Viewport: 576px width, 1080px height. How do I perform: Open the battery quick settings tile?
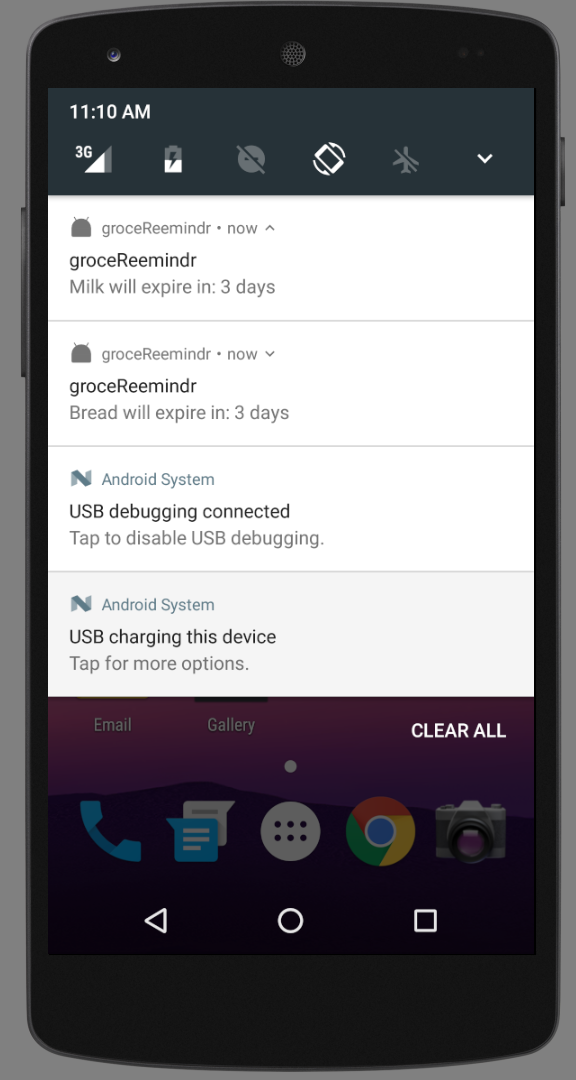pos(173,159)
